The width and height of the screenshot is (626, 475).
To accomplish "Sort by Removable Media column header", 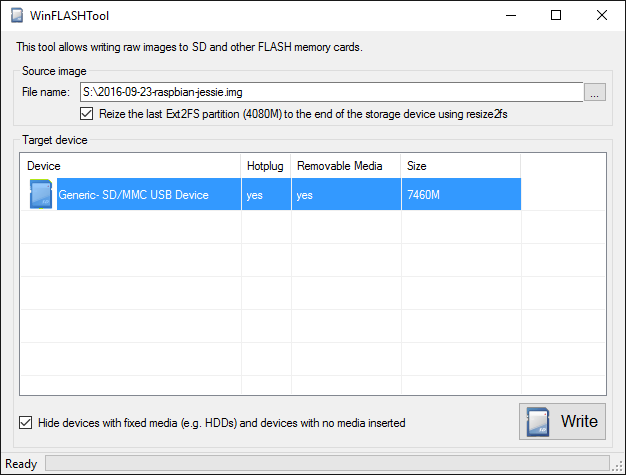I will click(345, 165).
